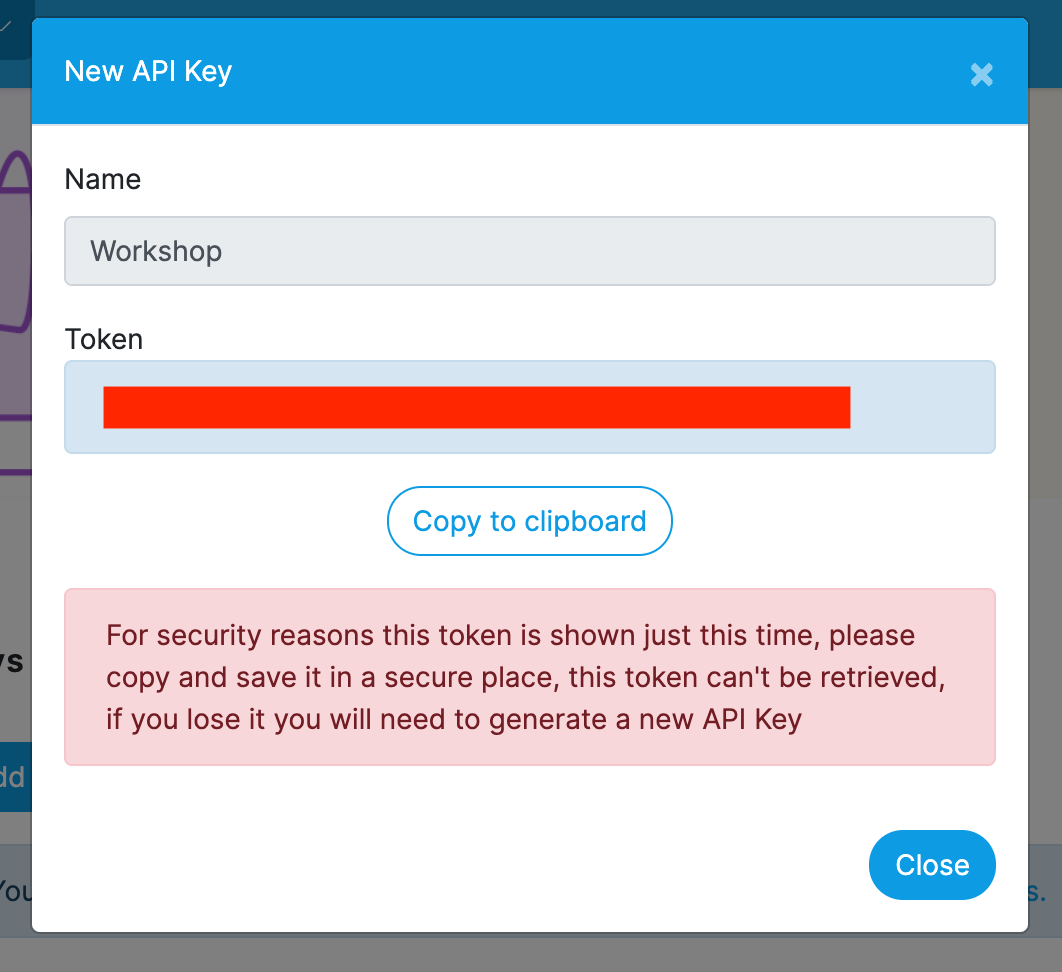The image size is (1062, 972).
Task: Place cursor on the Workshop text
Action: pyautogui.click(x=156, y=251)
